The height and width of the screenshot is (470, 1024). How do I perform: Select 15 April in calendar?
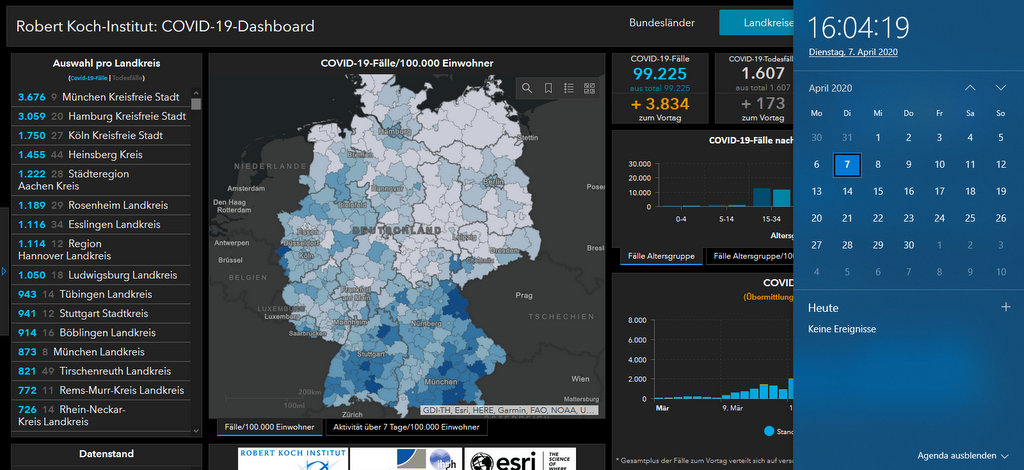click(x=878, y=191)
